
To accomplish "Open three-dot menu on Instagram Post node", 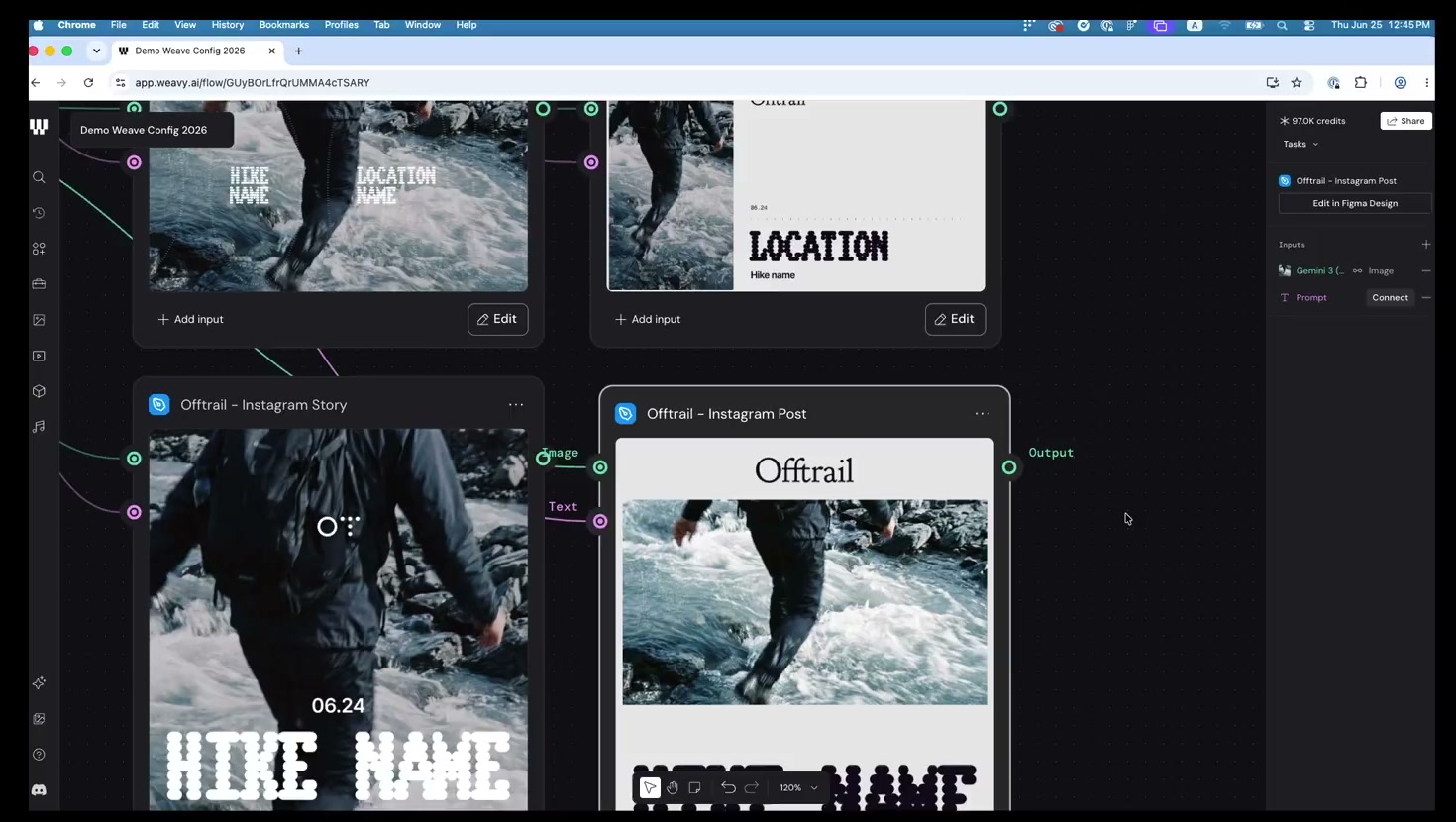I will tap(982, 413).
